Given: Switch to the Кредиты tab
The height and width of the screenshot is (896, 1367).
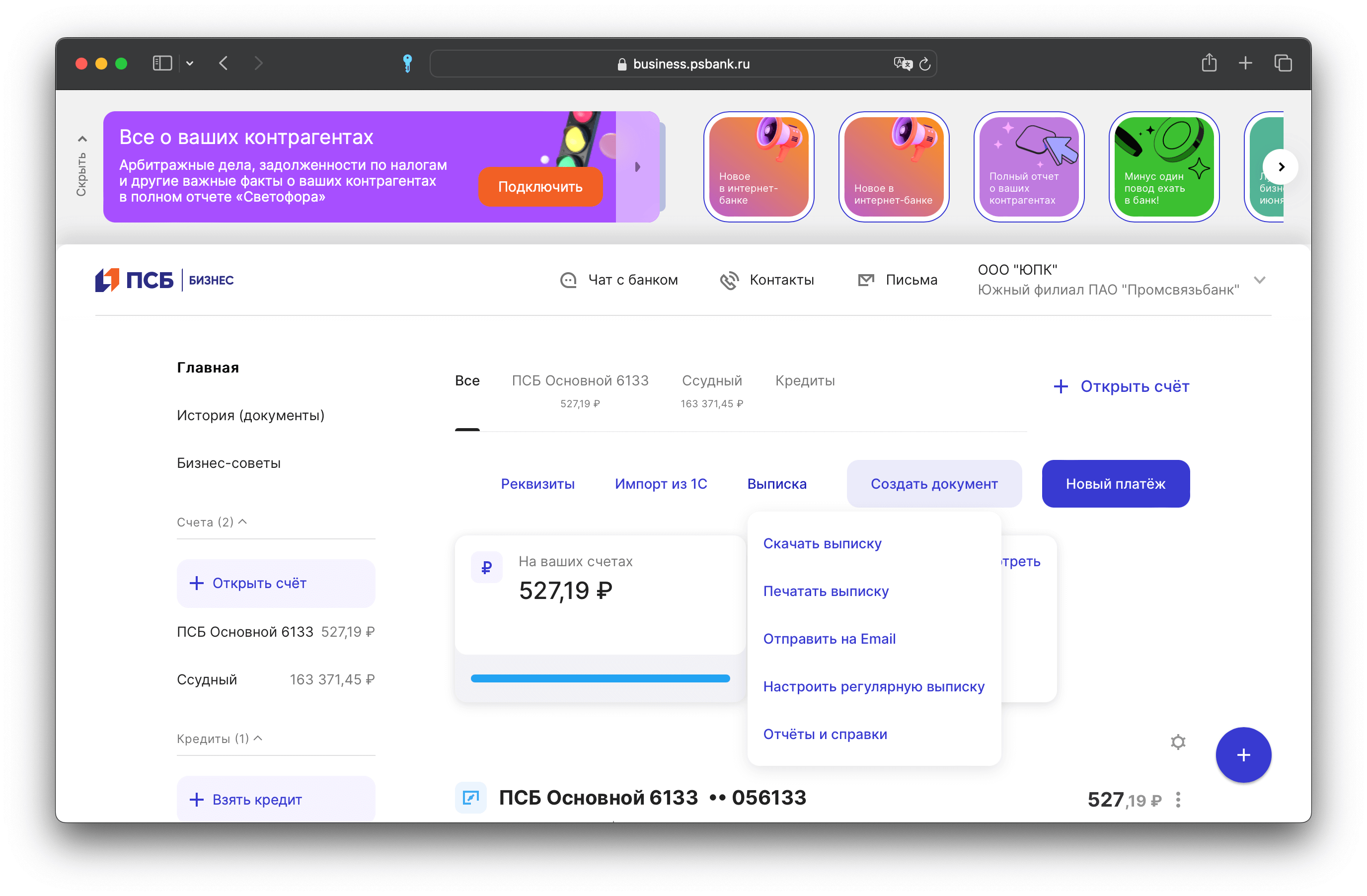Looking at the screenshot, I should [805, 381].
